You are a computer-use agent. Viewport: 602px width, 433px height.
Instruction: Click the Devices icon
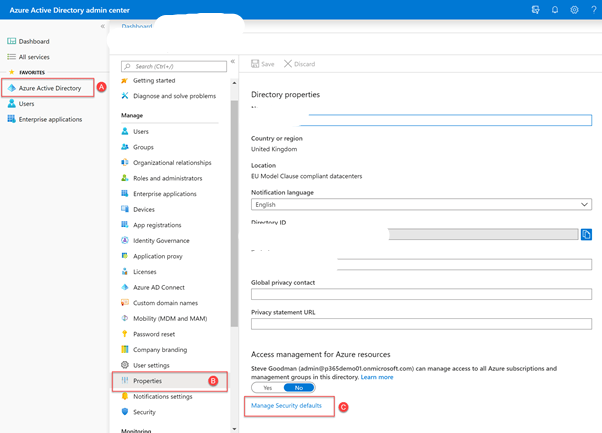tap(125, 209)
